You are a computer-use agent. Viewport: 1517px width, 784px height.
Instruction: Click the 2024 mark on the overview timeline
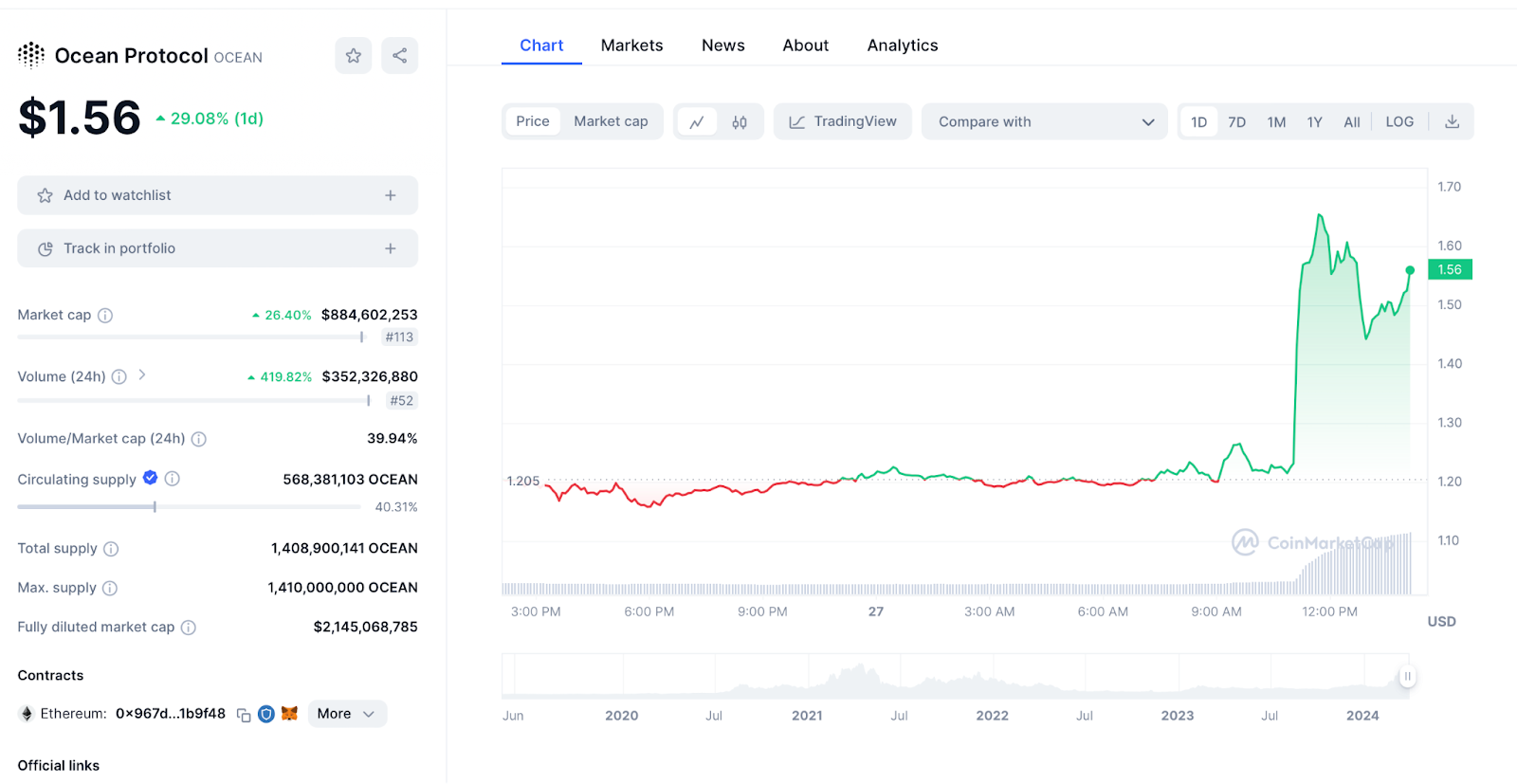coord(1362,716)
